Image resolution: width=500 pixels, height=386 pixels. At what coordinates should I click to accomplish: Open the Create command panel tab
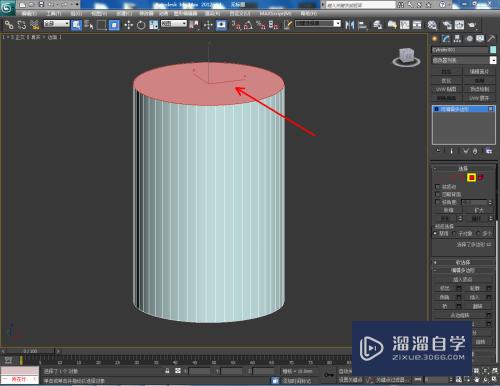[435, 39]
